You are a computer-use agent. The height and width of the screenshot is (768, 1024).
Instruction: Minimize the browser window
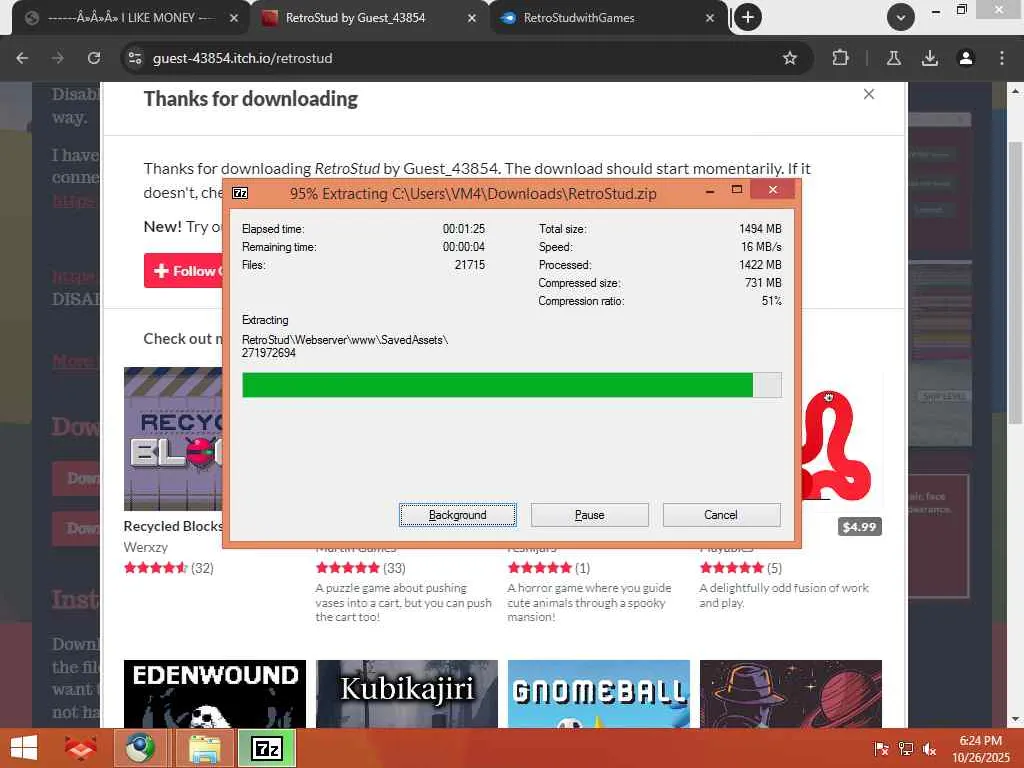coord(936,10)
